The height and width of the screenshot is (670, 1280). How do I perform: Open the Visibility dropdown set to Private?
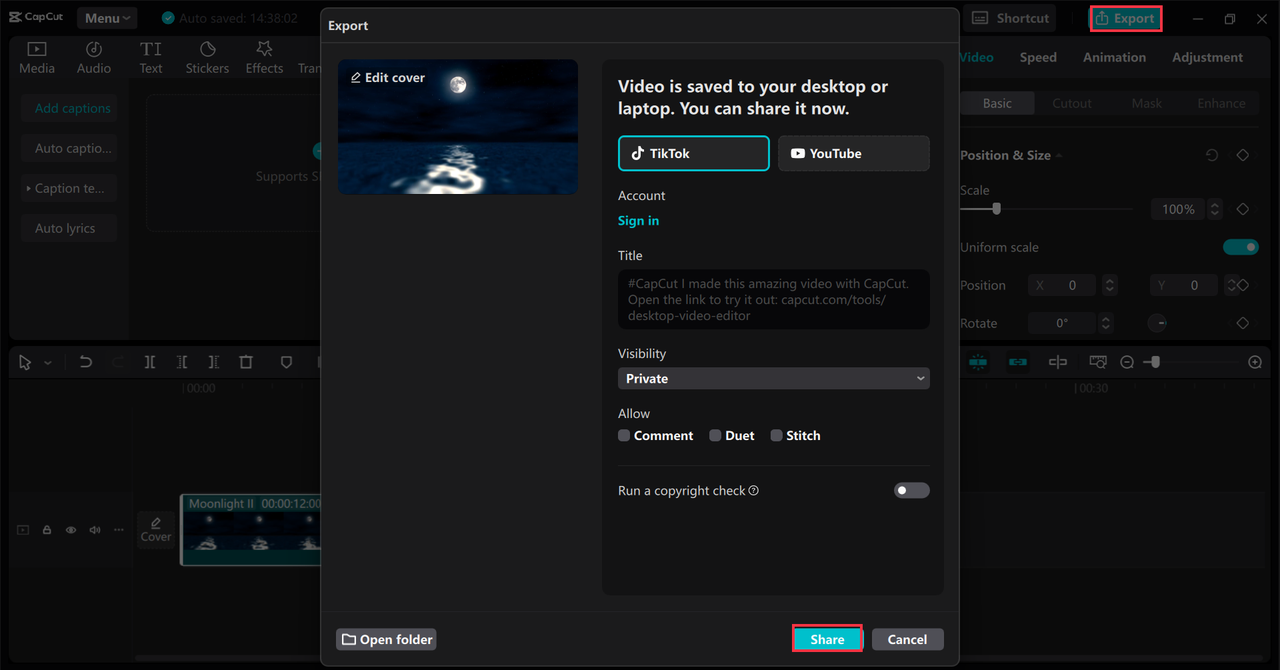(774, 378)
